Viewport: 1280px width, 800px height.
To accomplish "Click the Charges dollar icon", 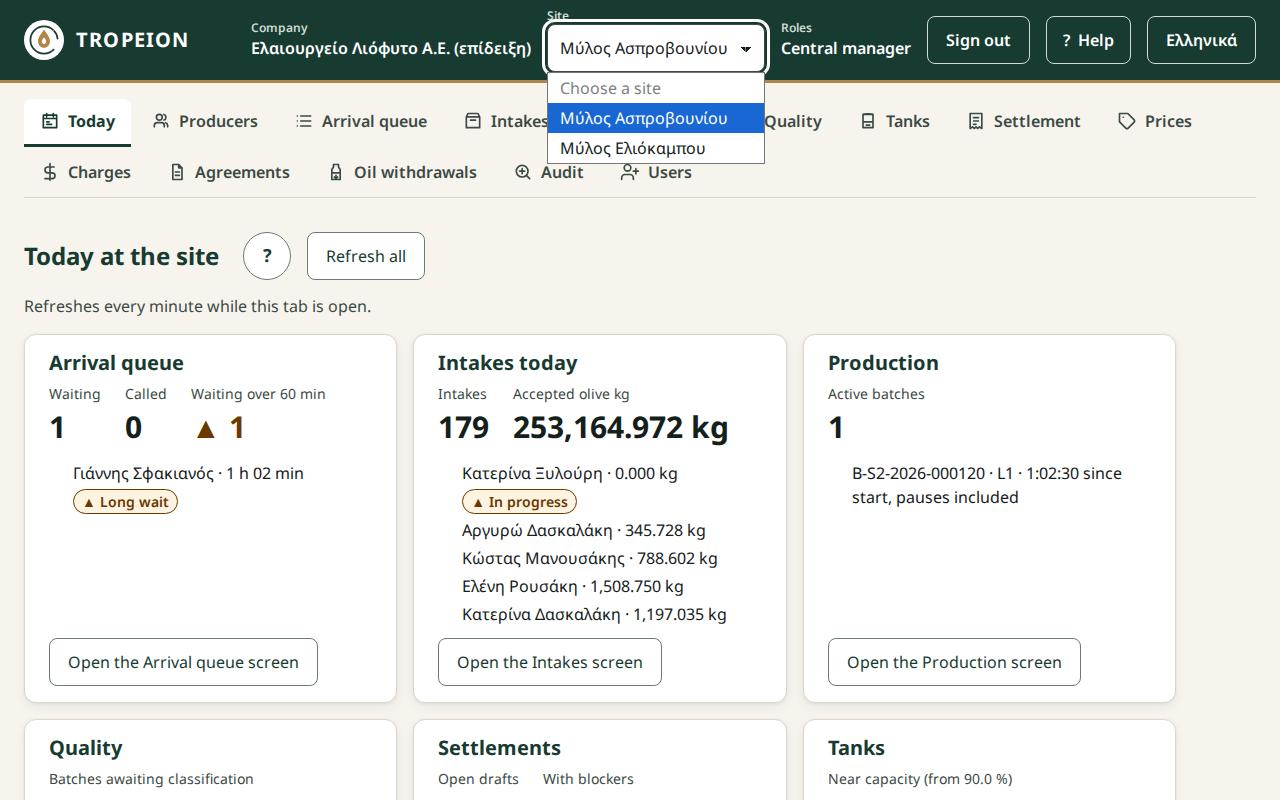I will pyautogui.click(x=50, y=172).
